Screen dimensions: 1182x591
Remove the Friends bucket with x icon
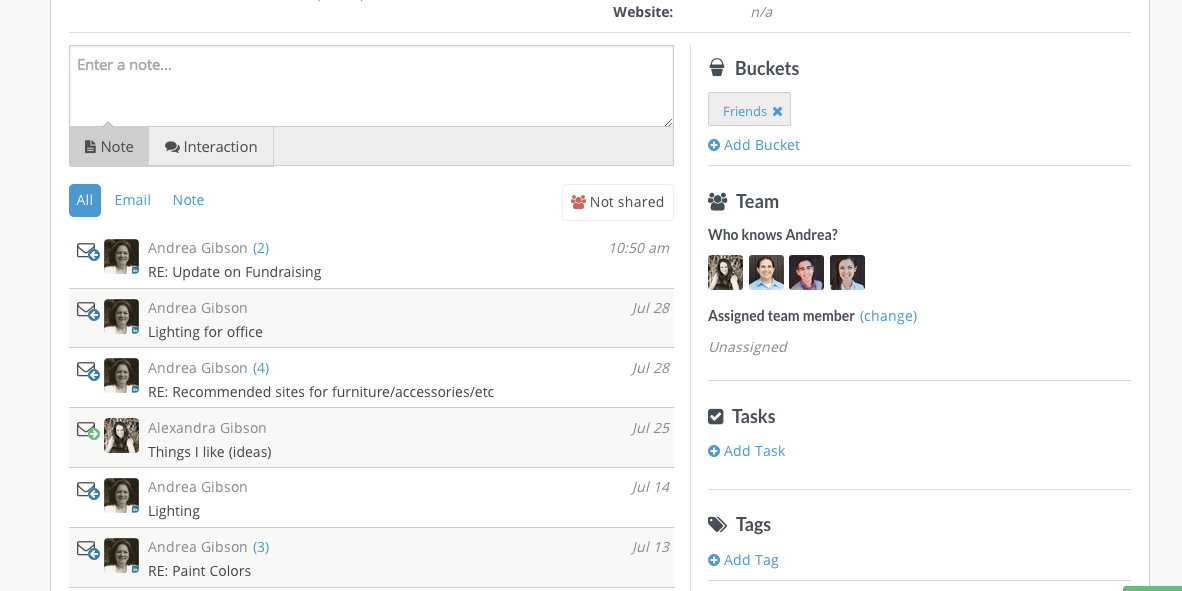pyautogui.click(x=777, y=111)
